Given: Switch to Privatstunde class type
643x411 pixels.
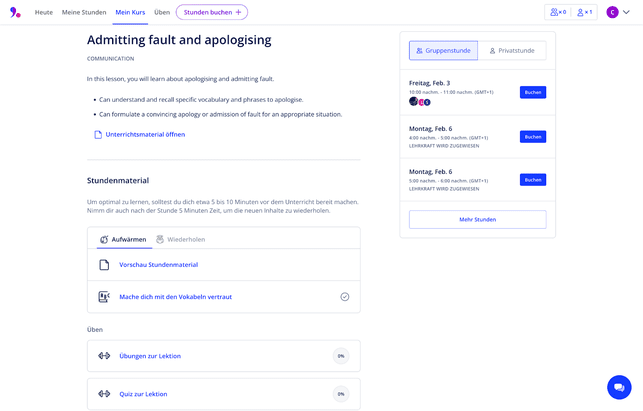Looking at the screenshot, I should pos(511,50).
